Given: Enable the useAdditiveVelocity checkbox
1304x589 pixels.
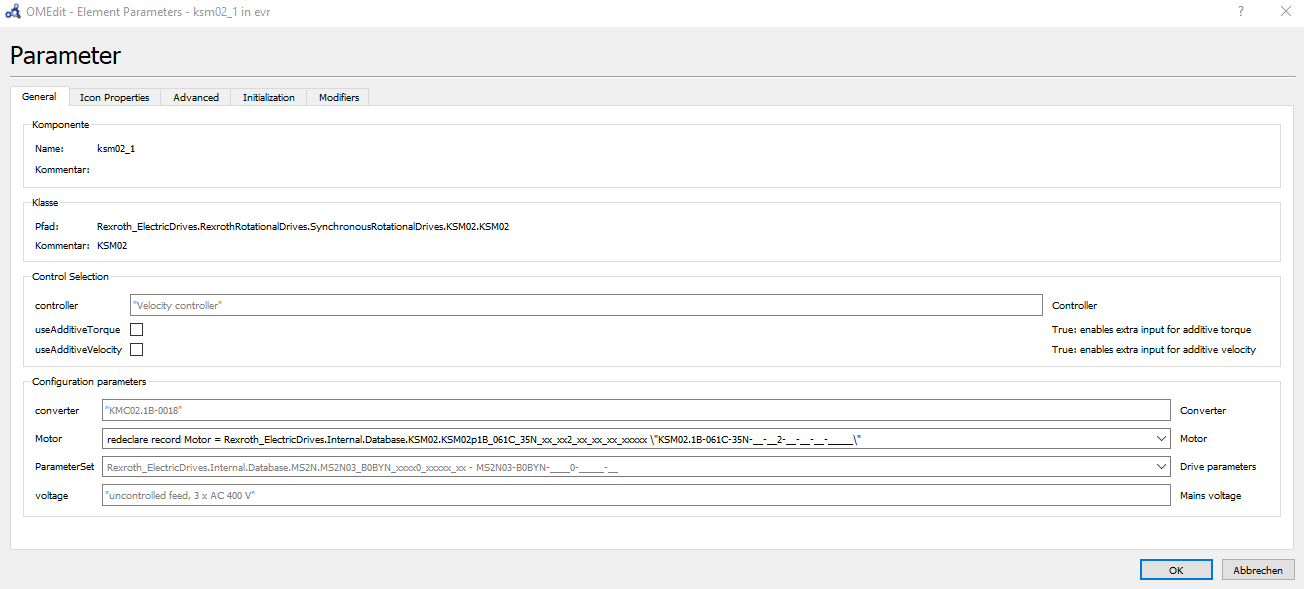Looking at the screenshot, I should point(136,348).
